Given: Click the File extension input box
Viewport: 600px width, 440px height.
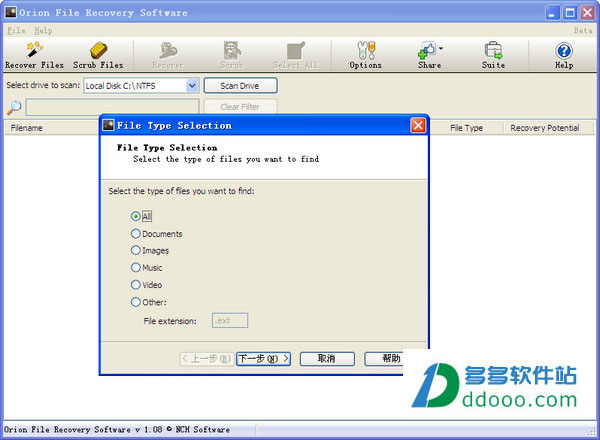Looking at the screenshot, I should pyautogui.click(x=230, y=321).
